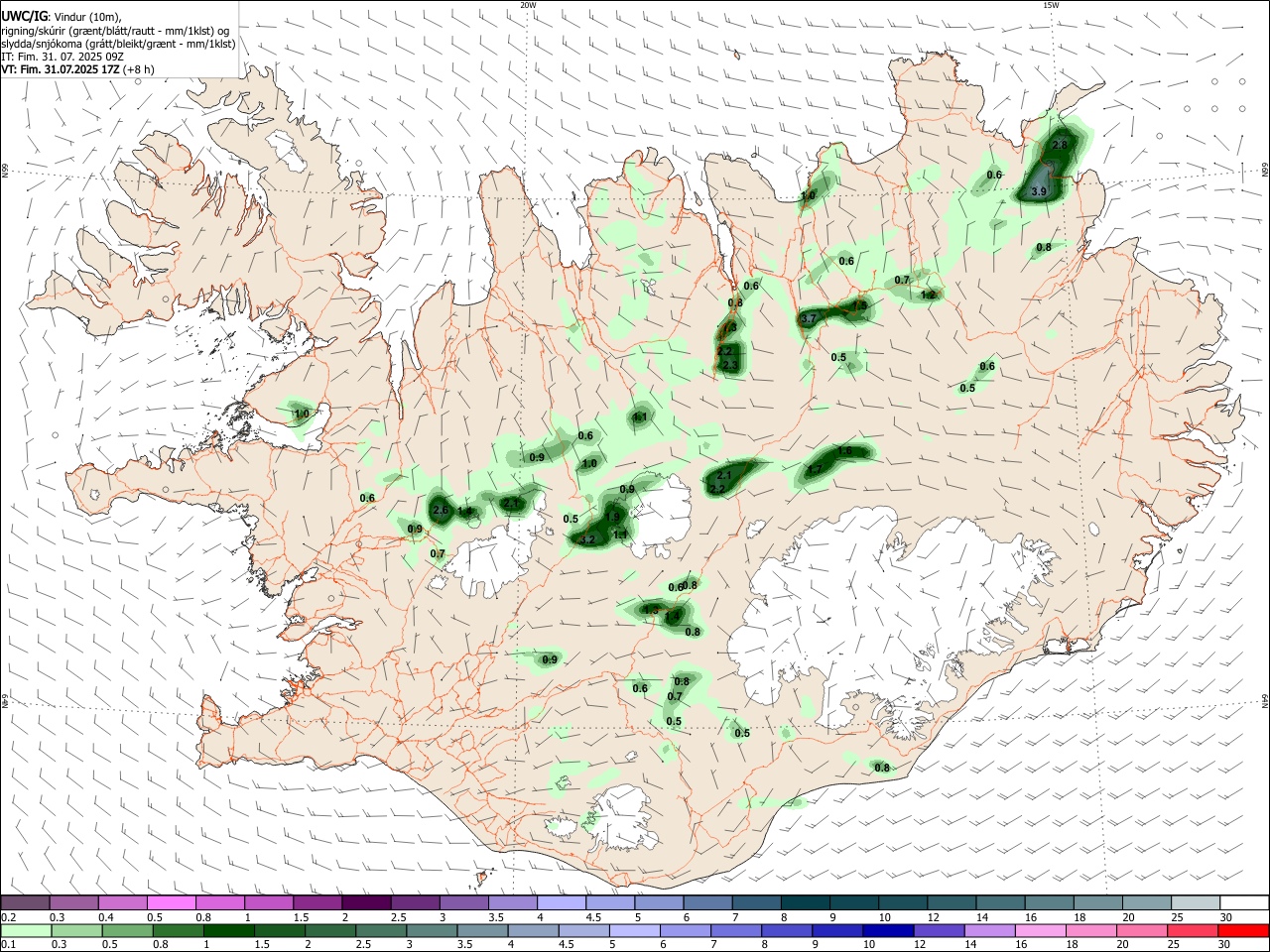Click the 0.4 label in upper legend
1270x952 pixels.
tap(105, 917)
